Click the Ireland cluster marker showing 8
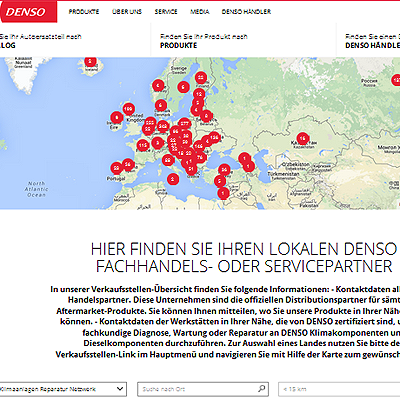This screenshot has width=400, height=400. [x=117, y=117]
